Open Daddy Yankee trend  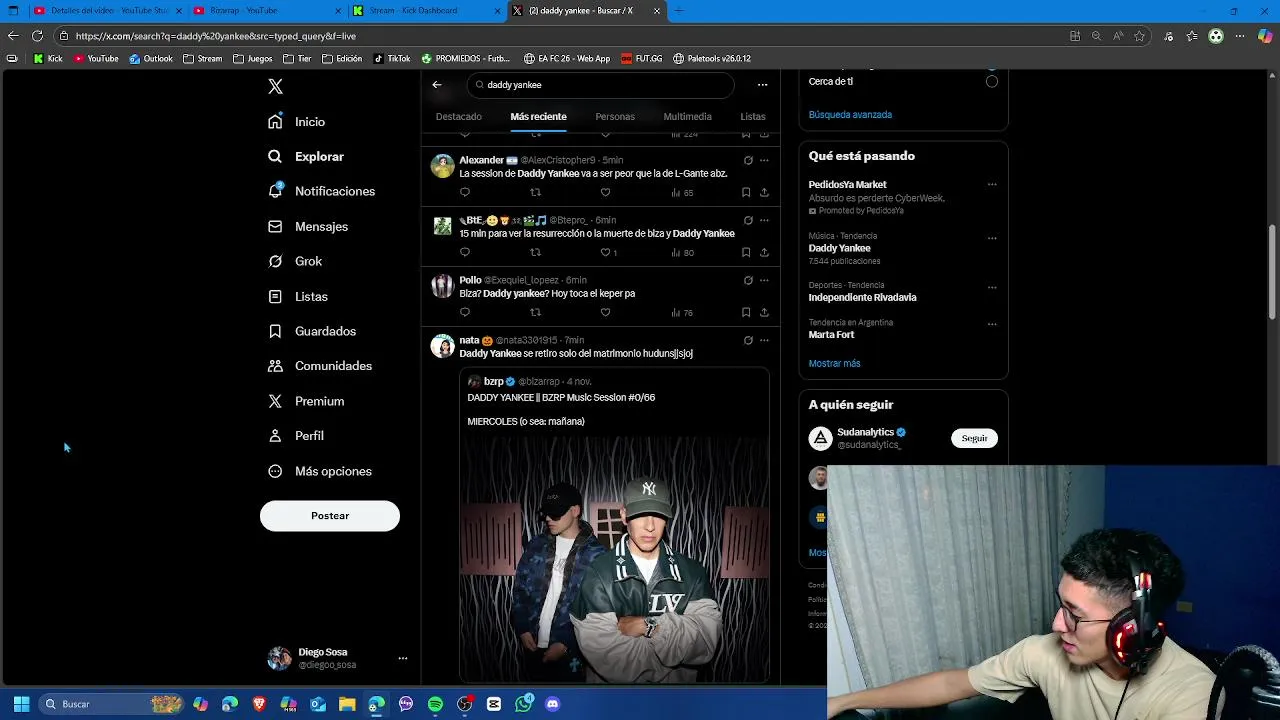tap(840, 248)
